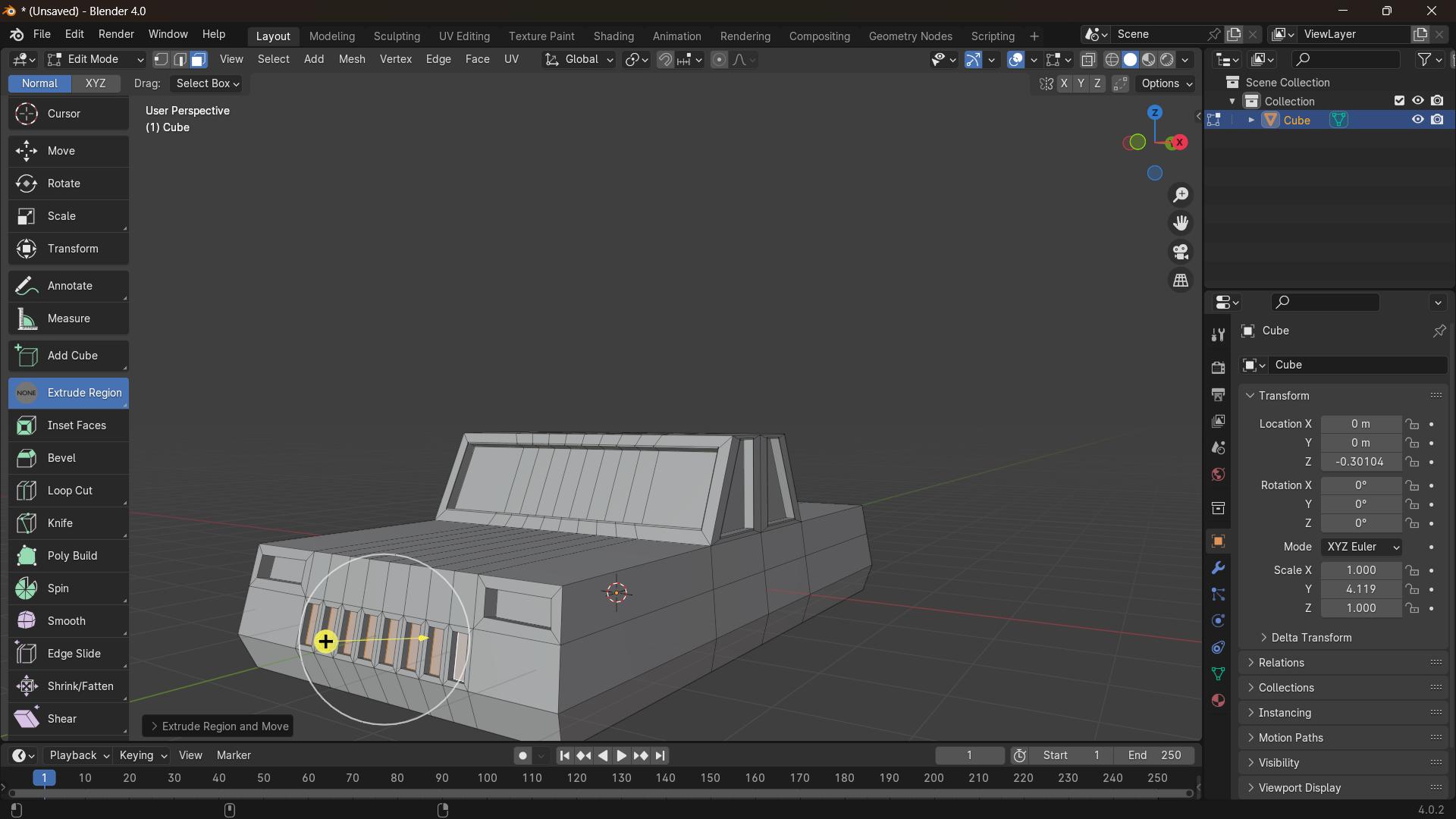This screenshot has height=819, width=1456.
Task: Uncheck the Collection exclude checkbox
Action: coord(1399,101)
